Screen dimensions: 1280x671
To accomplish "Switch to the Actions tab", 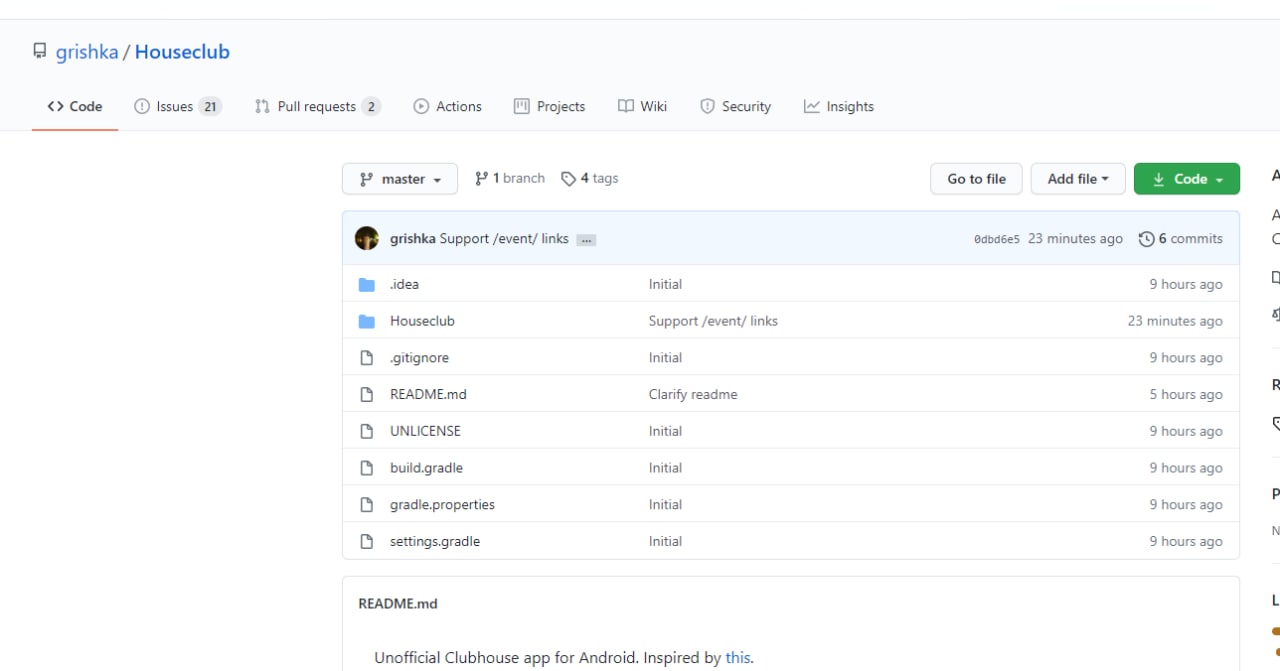I will (x=448, y=106).
